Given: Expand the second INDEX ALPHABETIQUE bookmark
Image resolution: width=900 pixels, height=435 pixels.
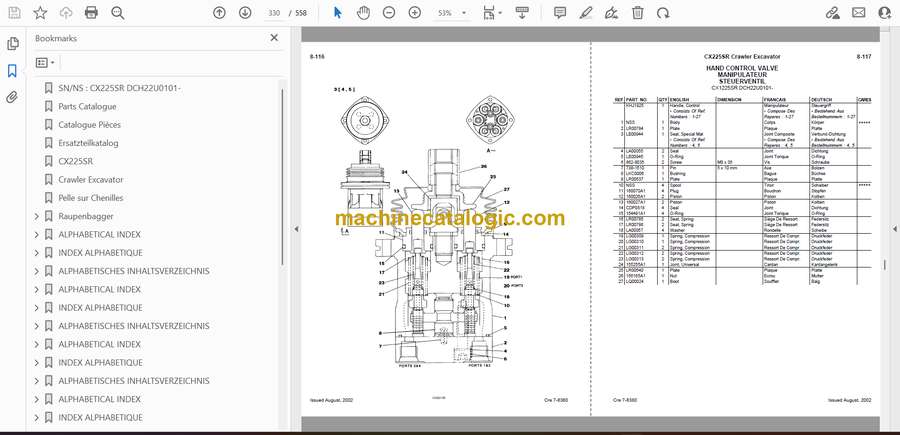Looking at the screenshot, I should 37,308.
